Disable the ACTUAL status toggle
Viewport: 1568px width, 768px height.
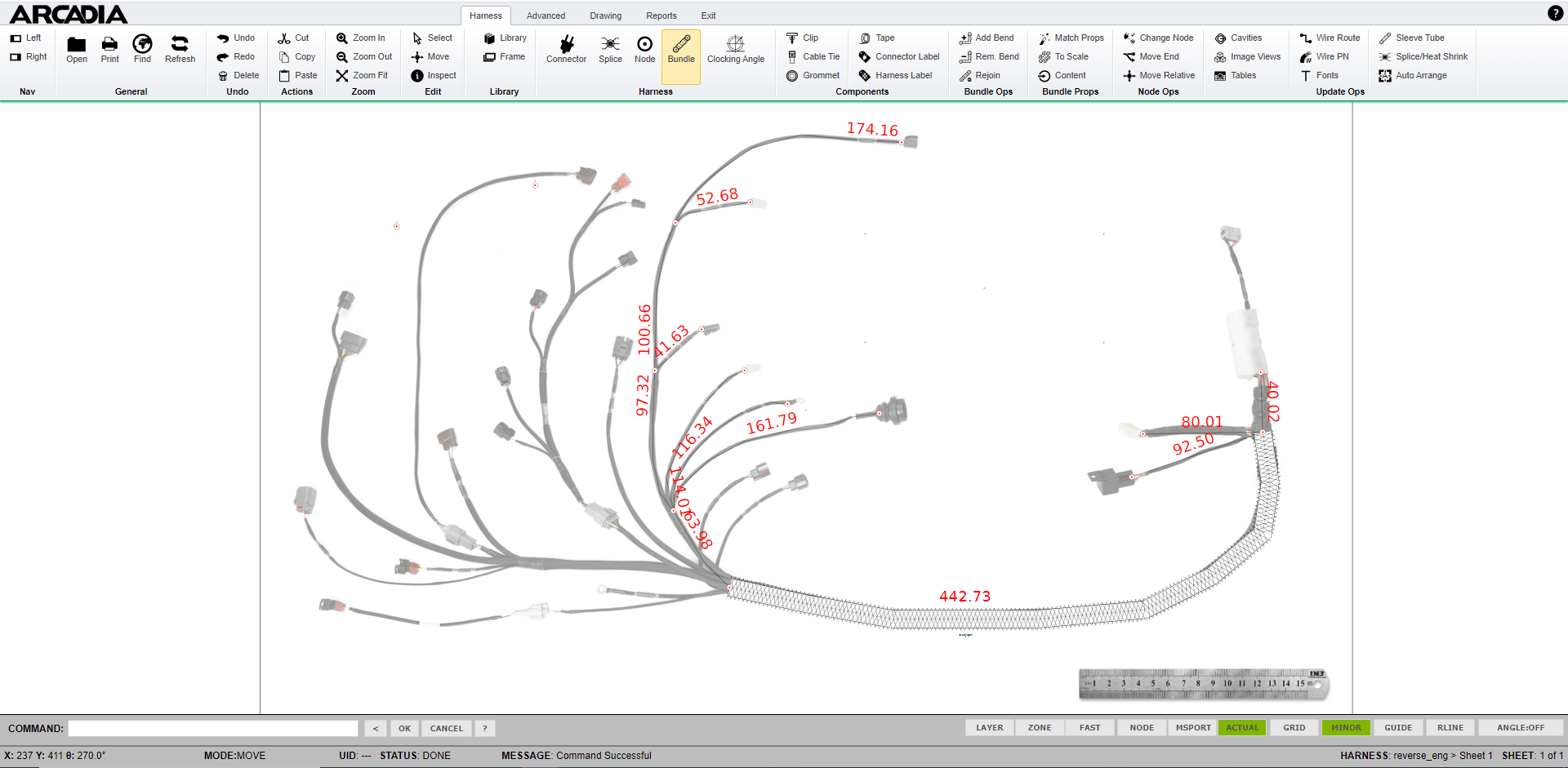[x=1241, y=728]
